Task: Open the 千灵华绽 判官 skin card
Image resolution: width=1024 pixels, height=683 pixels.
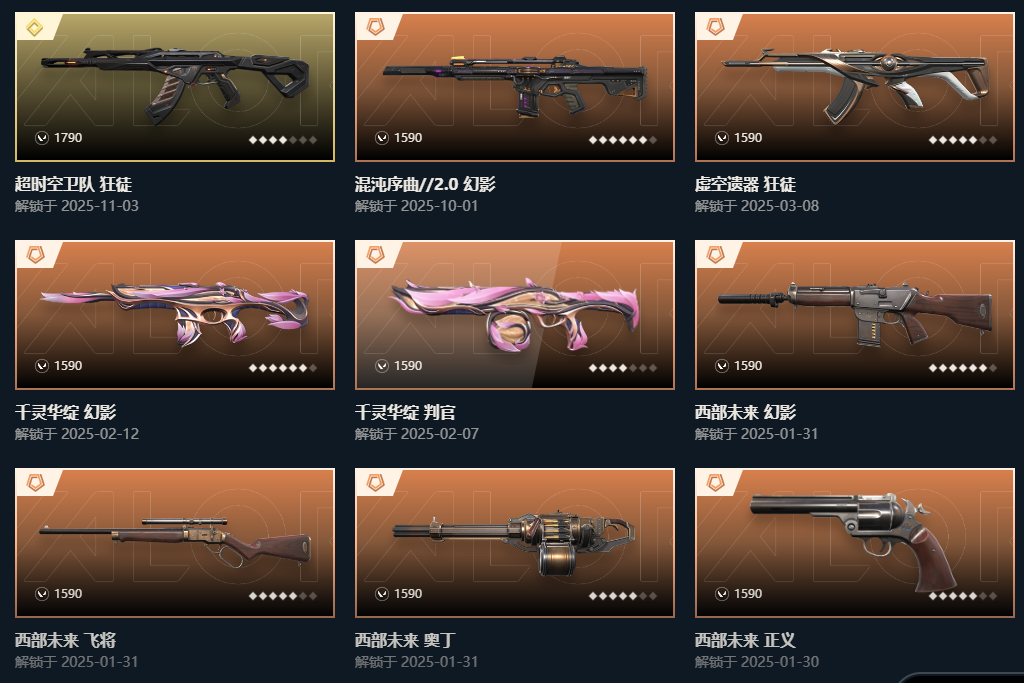Action: tap(515, 315)
